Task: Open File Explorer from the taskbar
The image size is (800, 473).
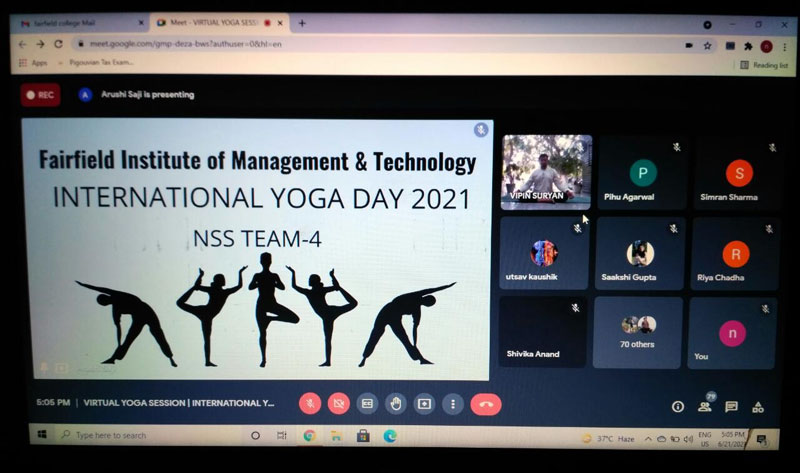Action: coord(336,436)
